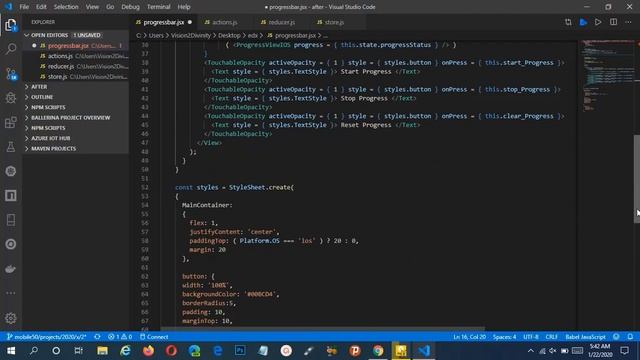
Task: Click Ln 16, Col 20 cursor position indicator
Action: 469,337
